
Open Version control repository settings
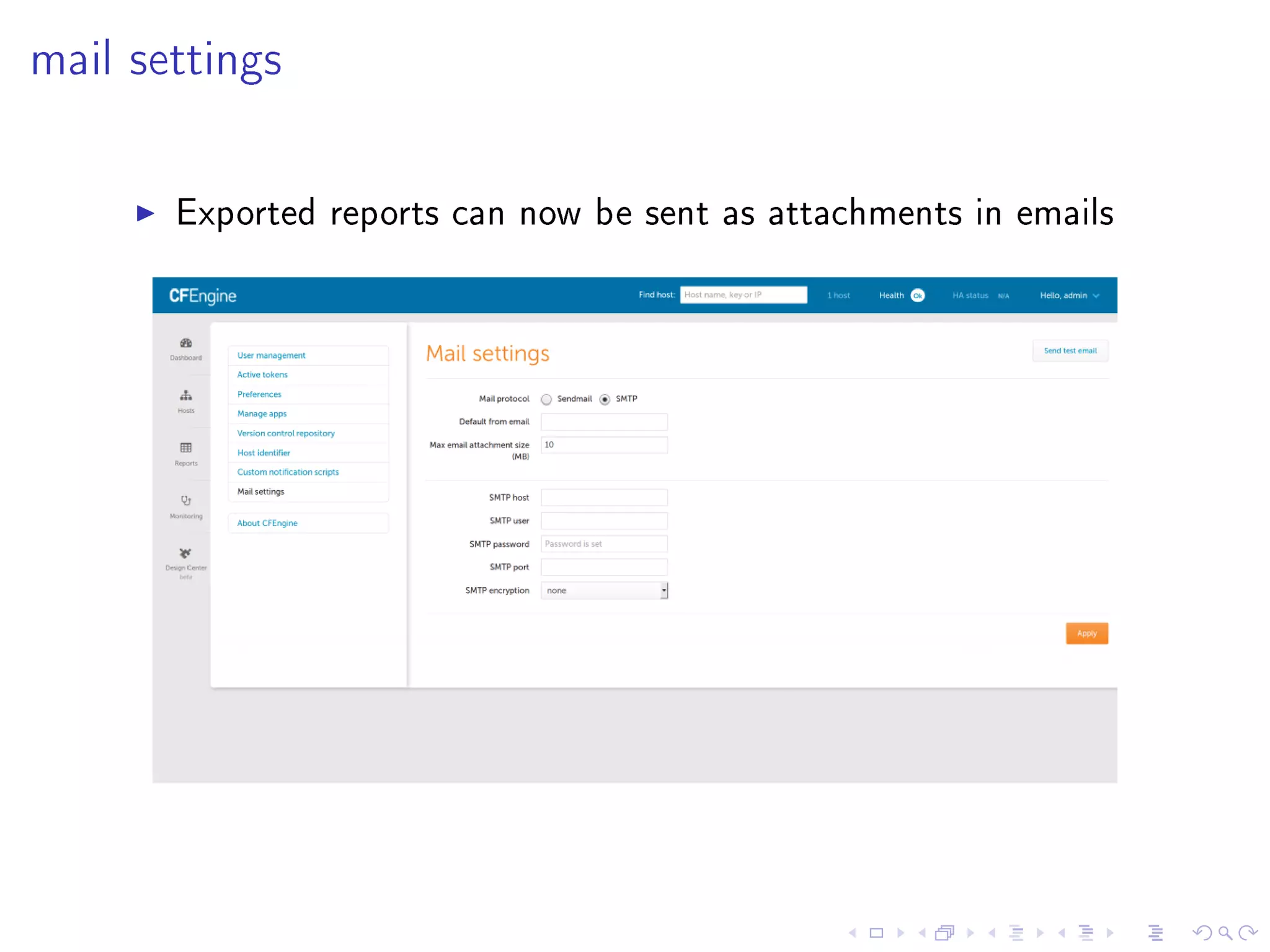point(308,433)
